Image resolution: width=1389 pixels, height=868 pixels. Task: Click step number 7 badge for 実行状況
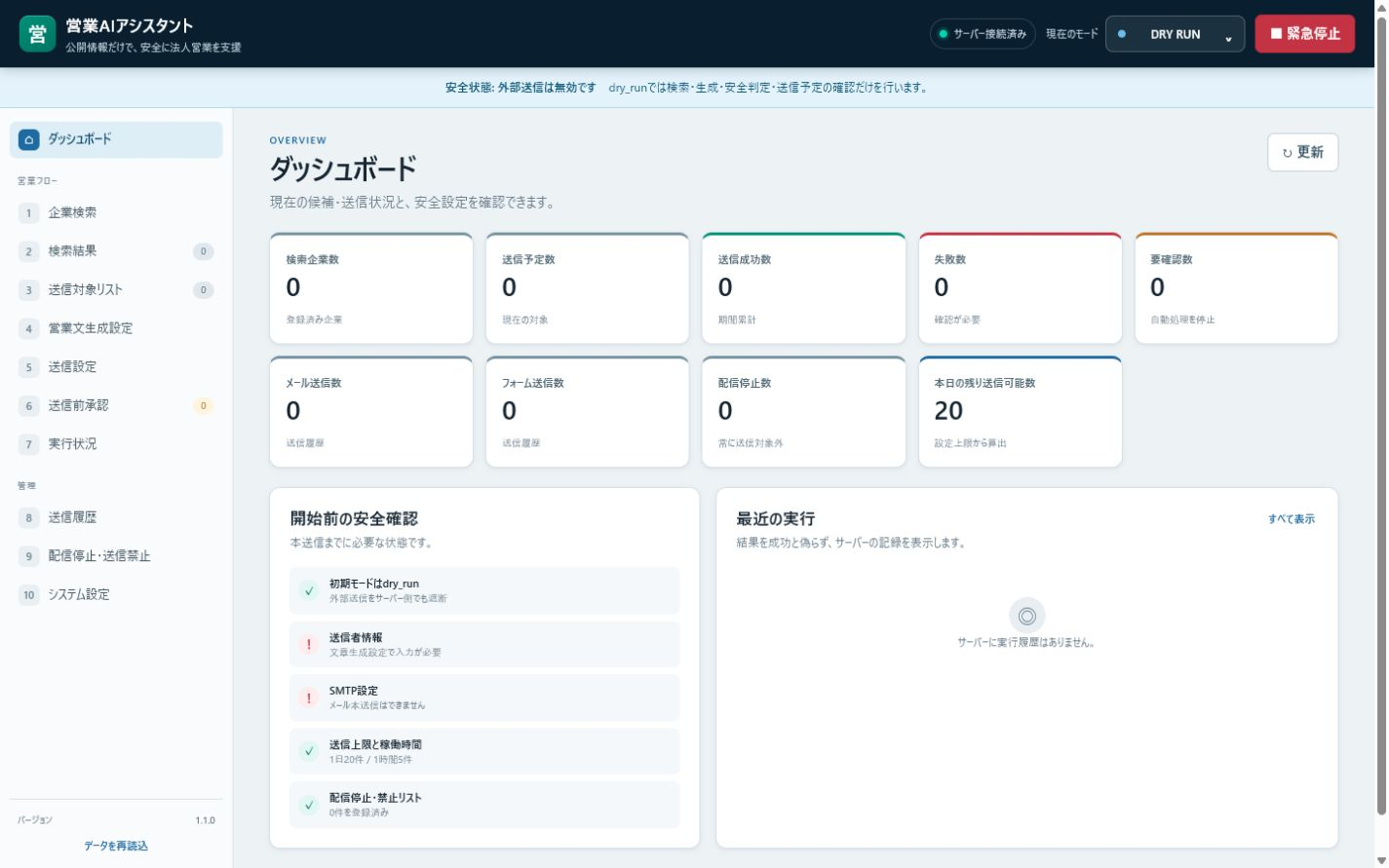(x=28, y=444)
